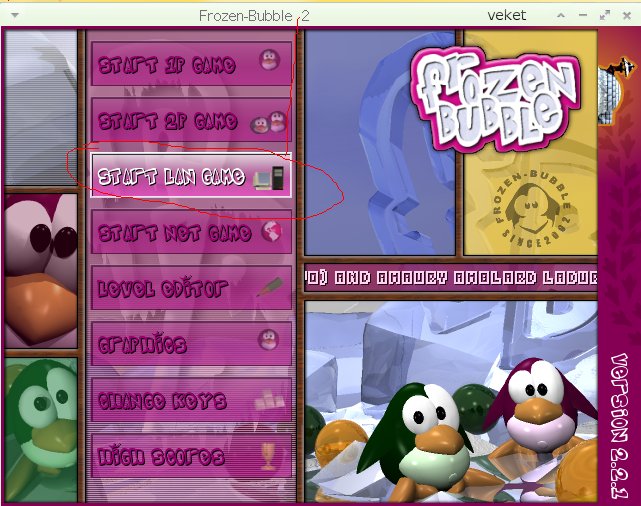Open Start Net Game option
641x506 pixels.
click(x=191, y=232)
